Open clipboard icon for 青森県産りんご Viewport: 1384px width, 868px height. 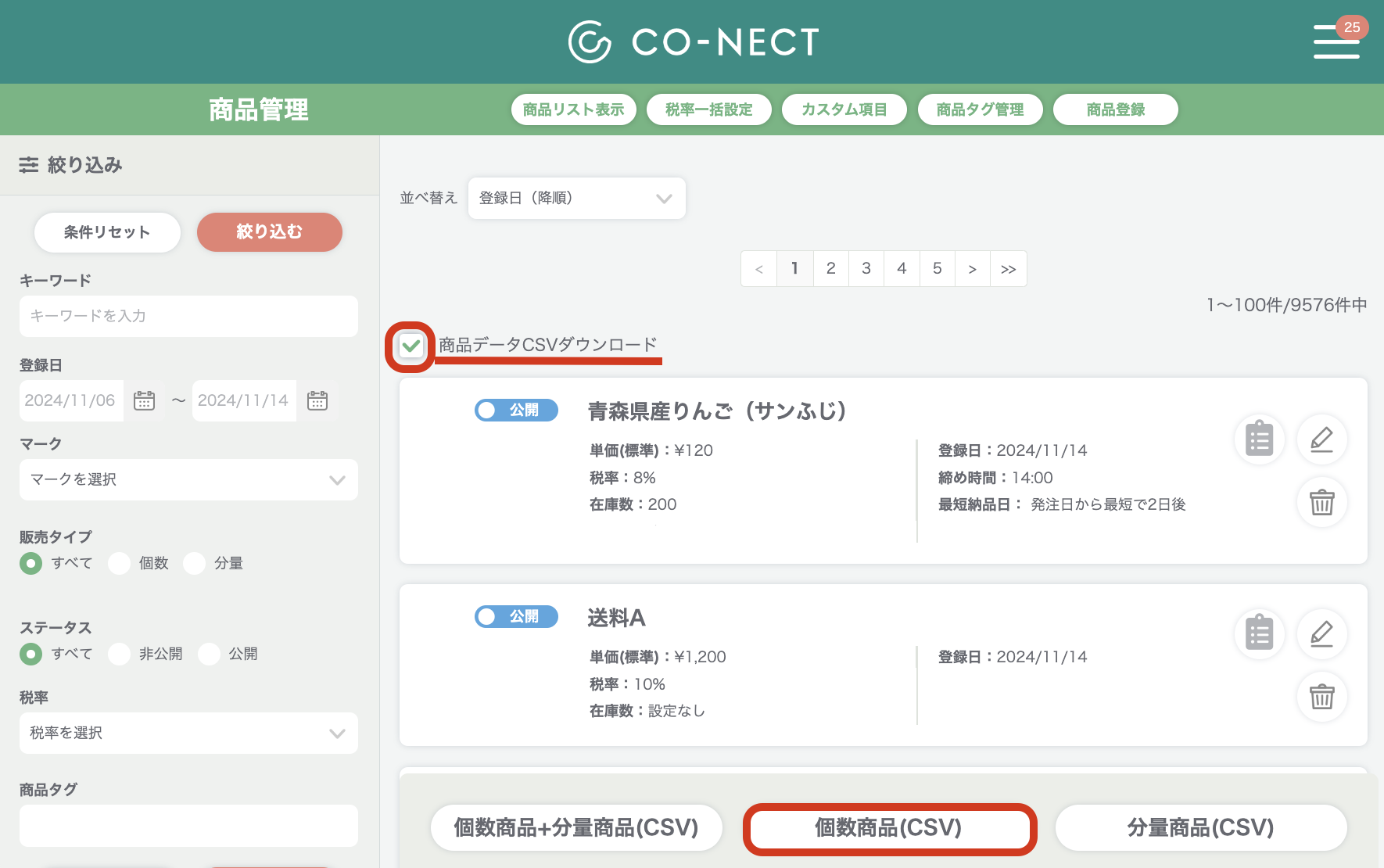coord(1260,439)
